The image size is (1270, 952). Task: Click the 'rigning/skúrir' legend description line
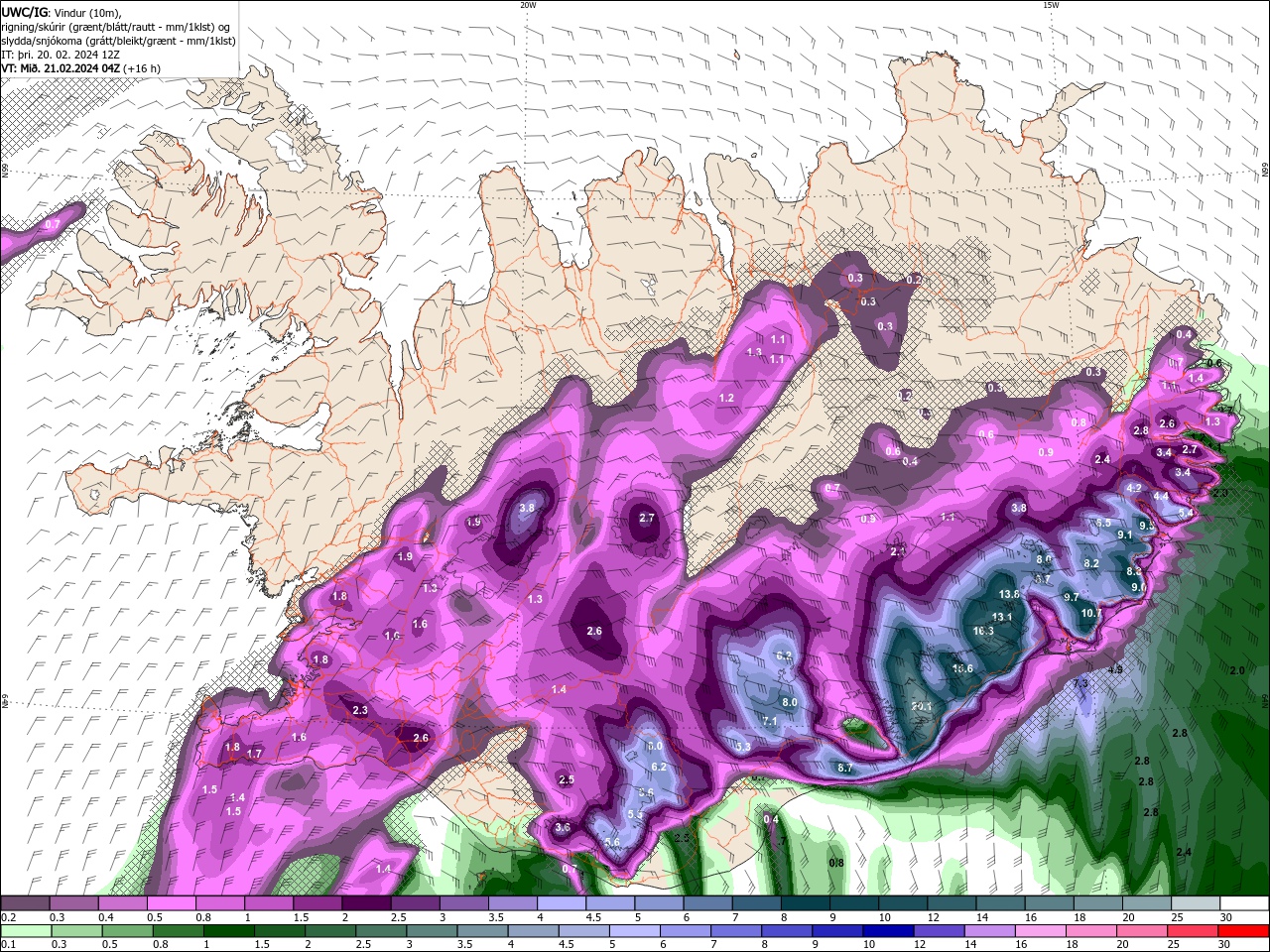pyautogui.click(x=117, y=26)
